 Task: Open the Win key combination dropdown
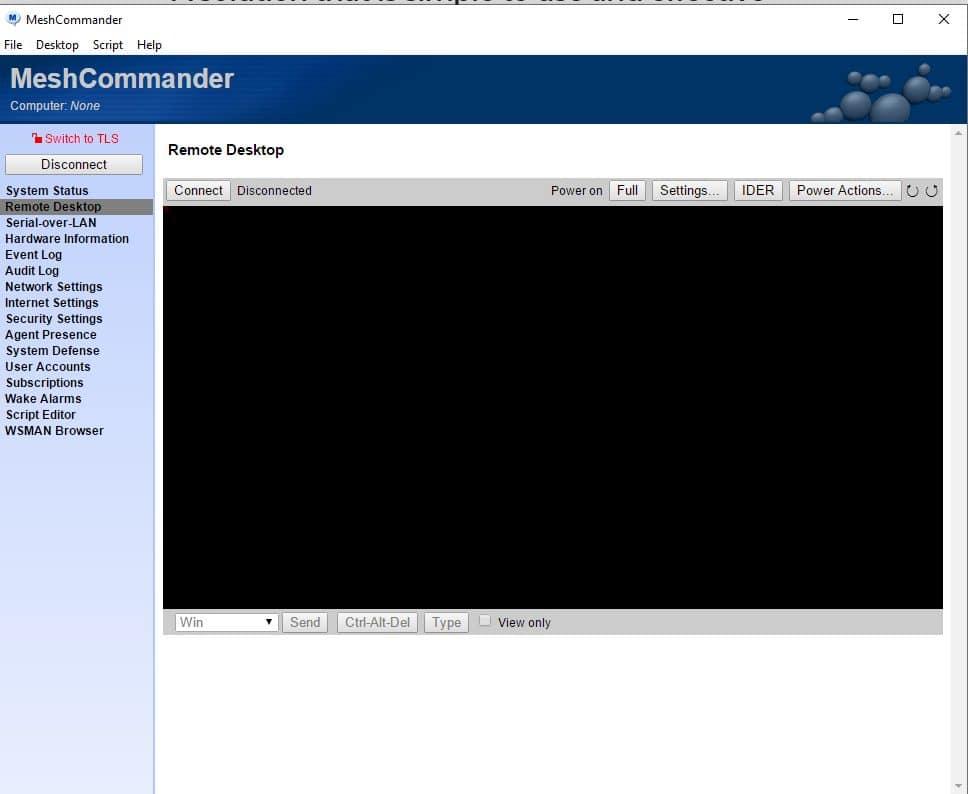click(269, 622)
